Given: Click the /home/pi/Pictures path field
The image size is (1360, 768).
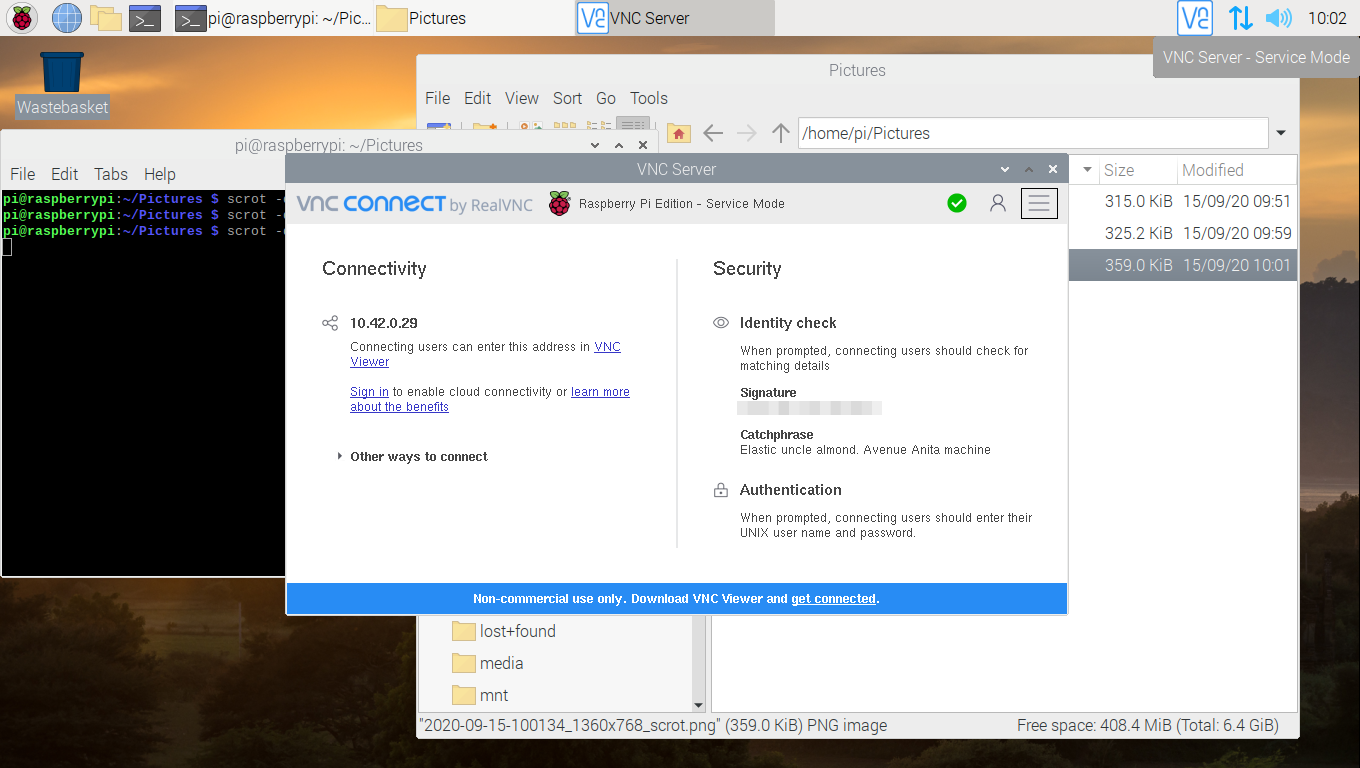Looking at the screenshot, I should [1033, 133].
